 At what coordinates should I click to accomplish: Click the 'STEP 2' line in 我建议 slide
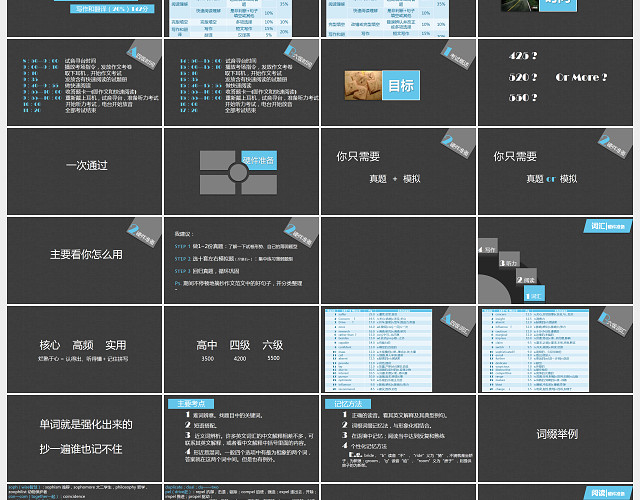tap(233, 259)
